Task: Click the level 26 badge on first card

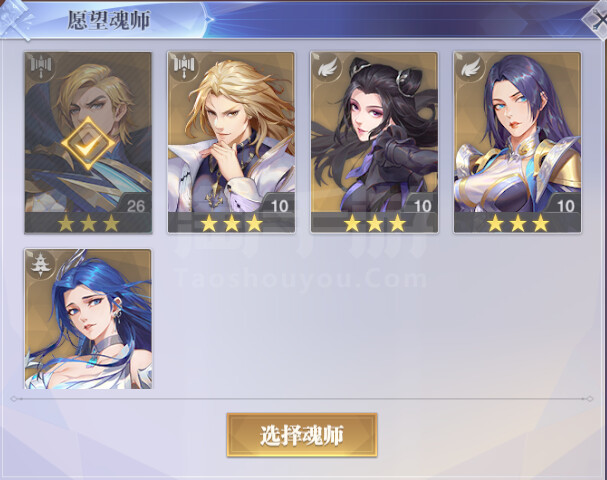Action: (135, 206)
